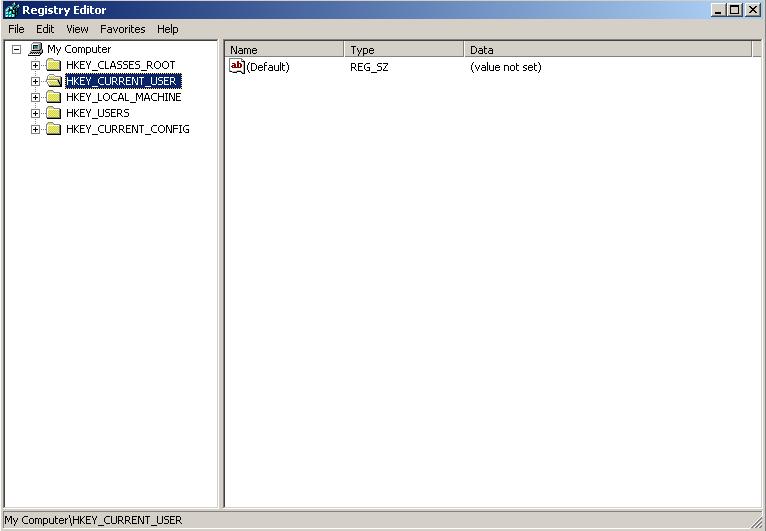Click the HKEY_CLASSES_ROOT folder icon
Viewport: 766px width, 531px height.
pyautogui.click(x=53, y=65)
